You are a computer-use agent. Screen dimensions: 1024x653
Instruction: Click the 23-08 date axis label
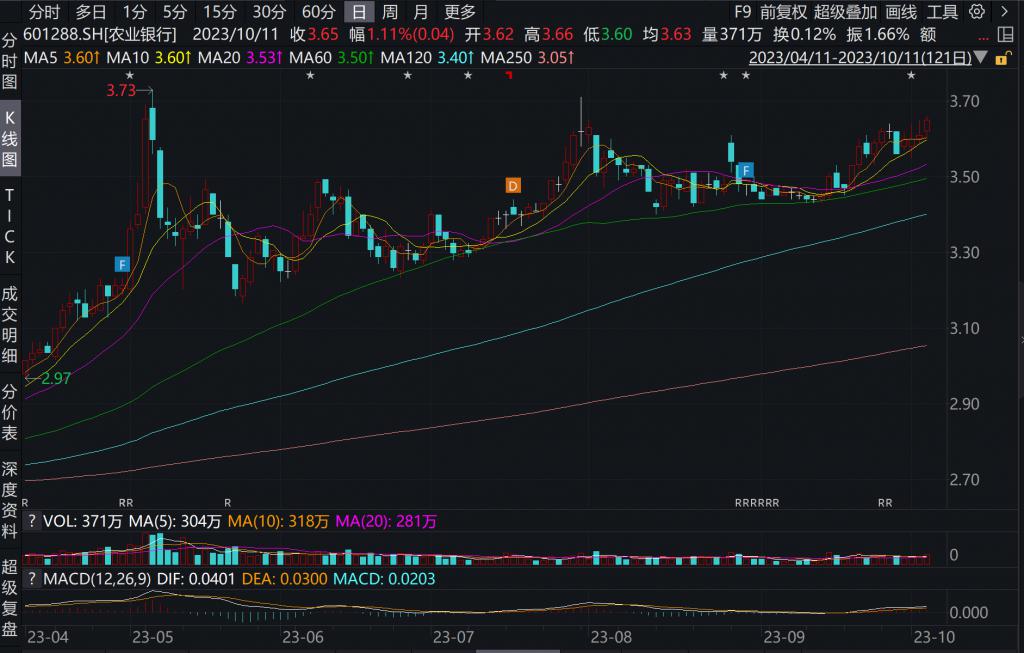(x=611, y=637)
